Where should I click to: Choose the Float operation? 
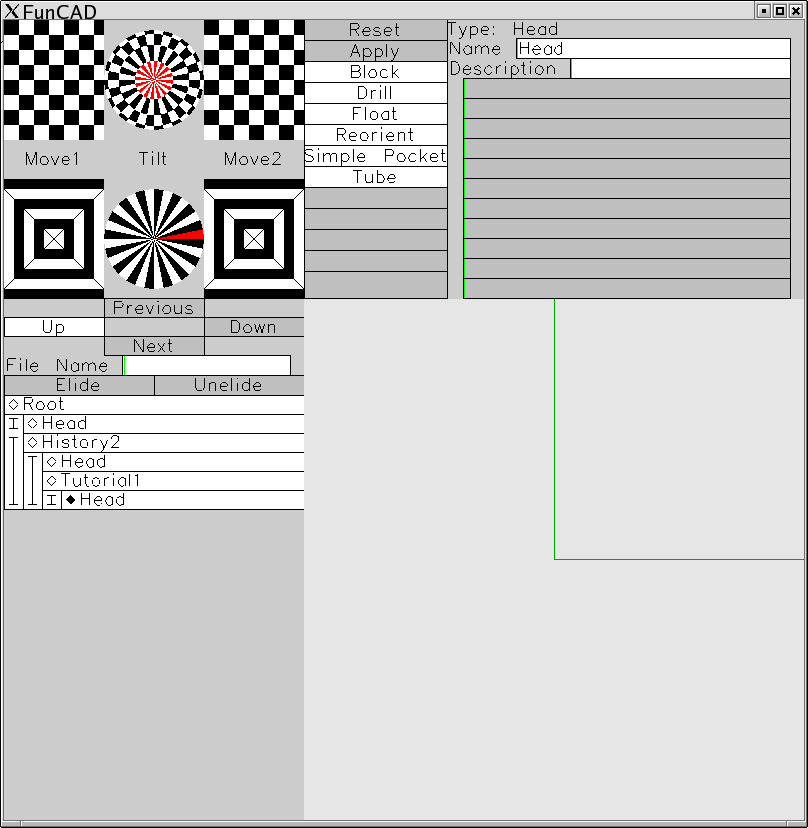click(375, 114)
